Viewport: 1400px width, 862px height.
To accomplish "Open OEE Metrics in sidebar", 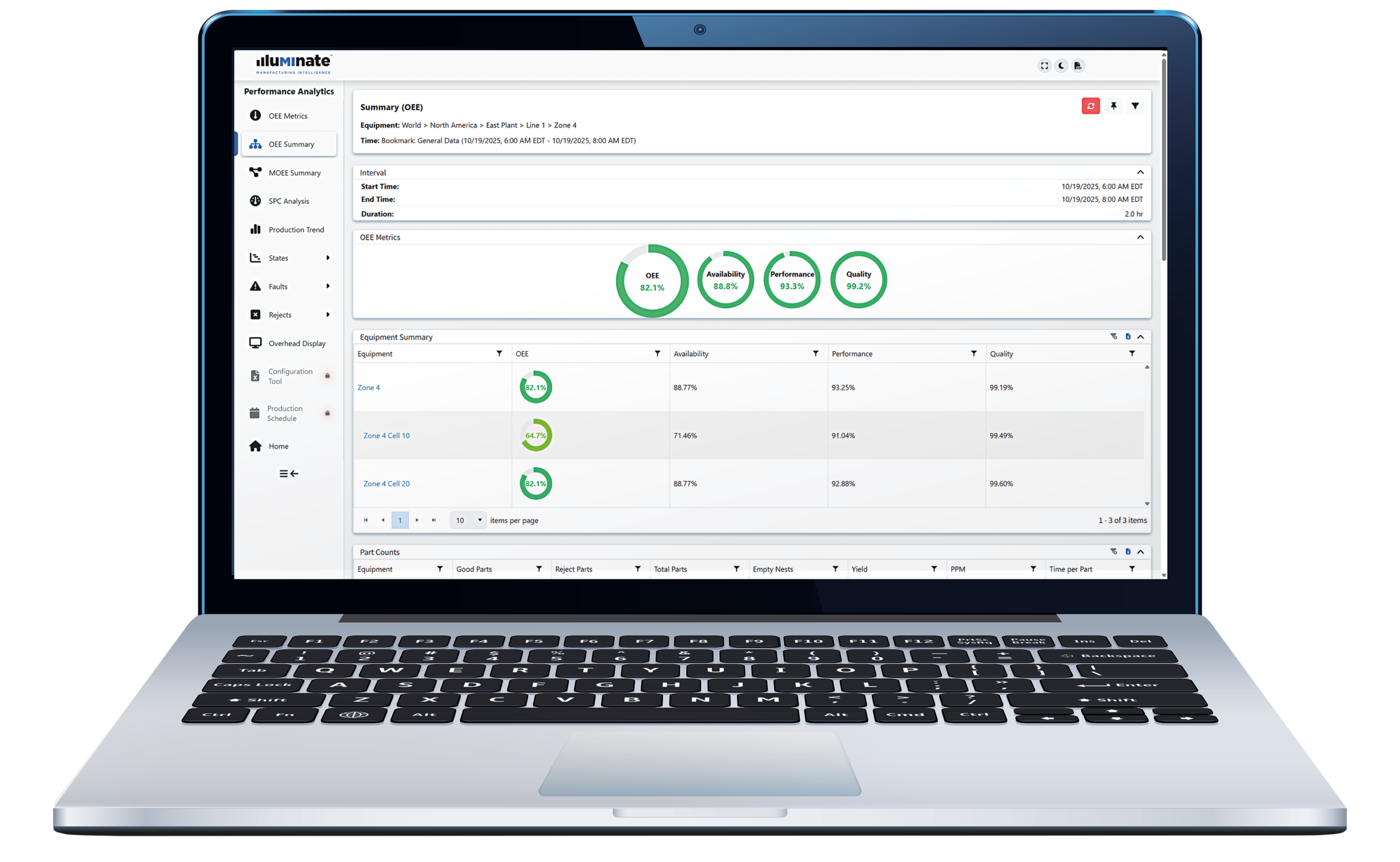I will (x=288, y=116).
